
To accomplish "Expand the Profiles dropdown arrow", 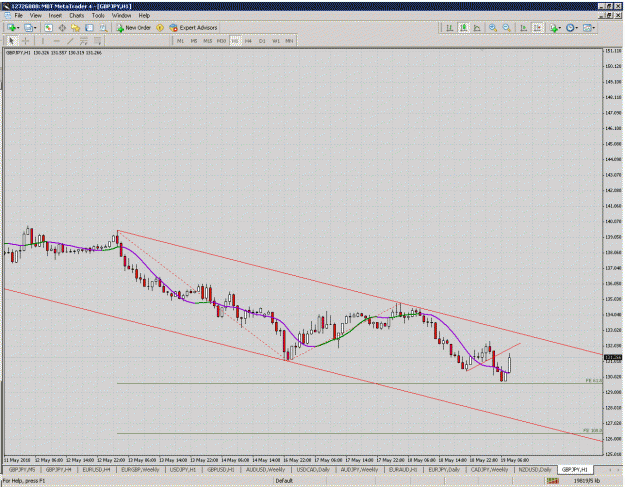I will point(35,28).
